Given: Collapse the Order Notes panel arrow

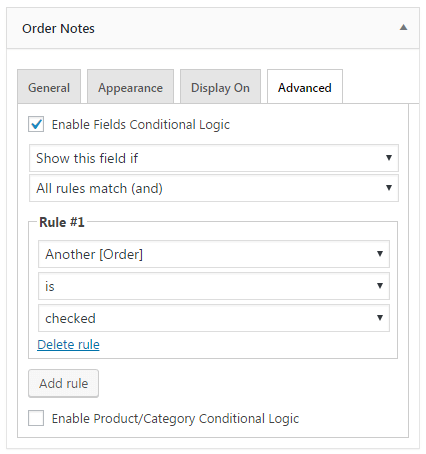Looking at the screenshot, I should [x=403, y=27].
